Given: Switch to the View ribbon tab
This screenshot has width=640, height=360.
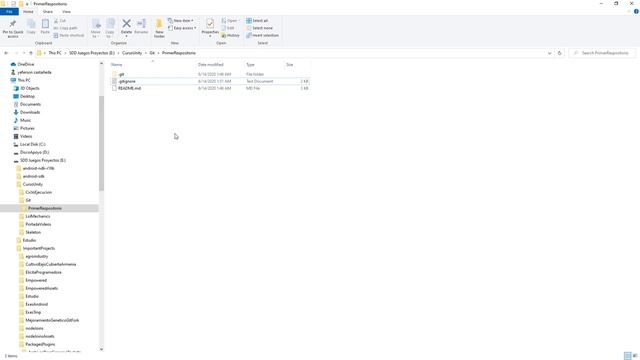Looking at the screenshot, I should [x=66, y=12].
